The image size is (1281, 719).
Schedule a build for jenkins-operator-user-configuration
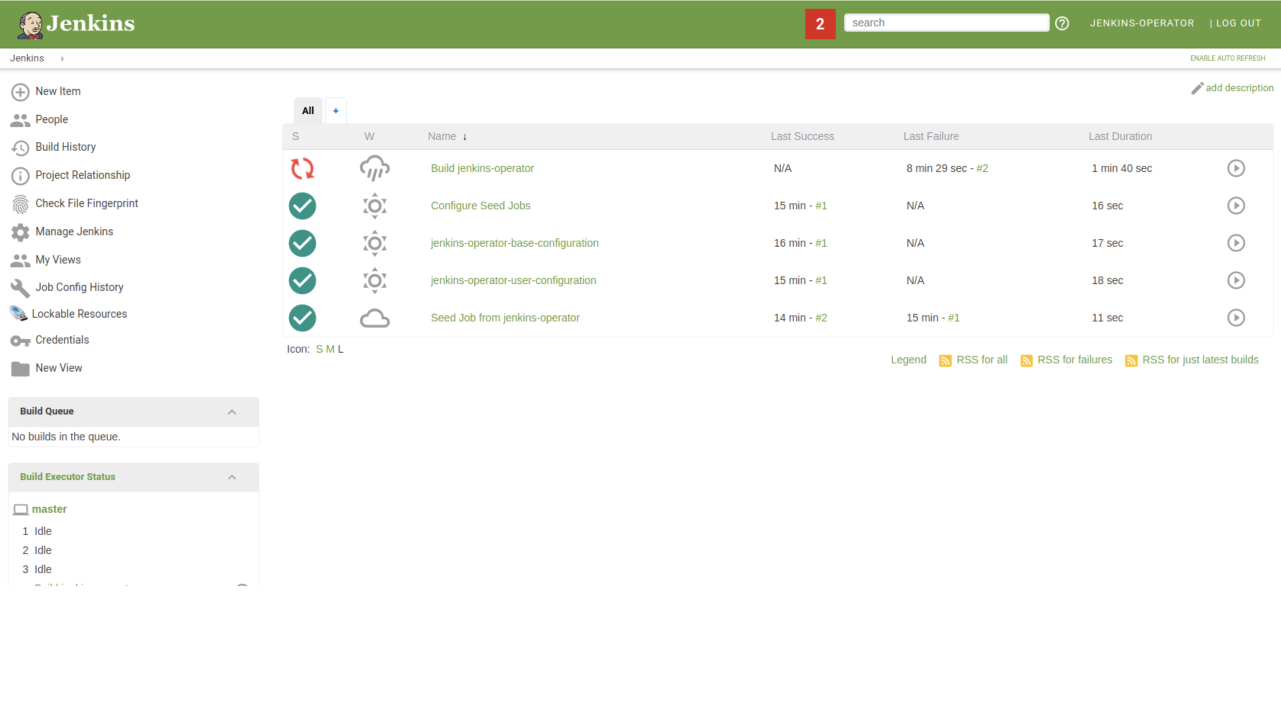(x=1236, y=280)
